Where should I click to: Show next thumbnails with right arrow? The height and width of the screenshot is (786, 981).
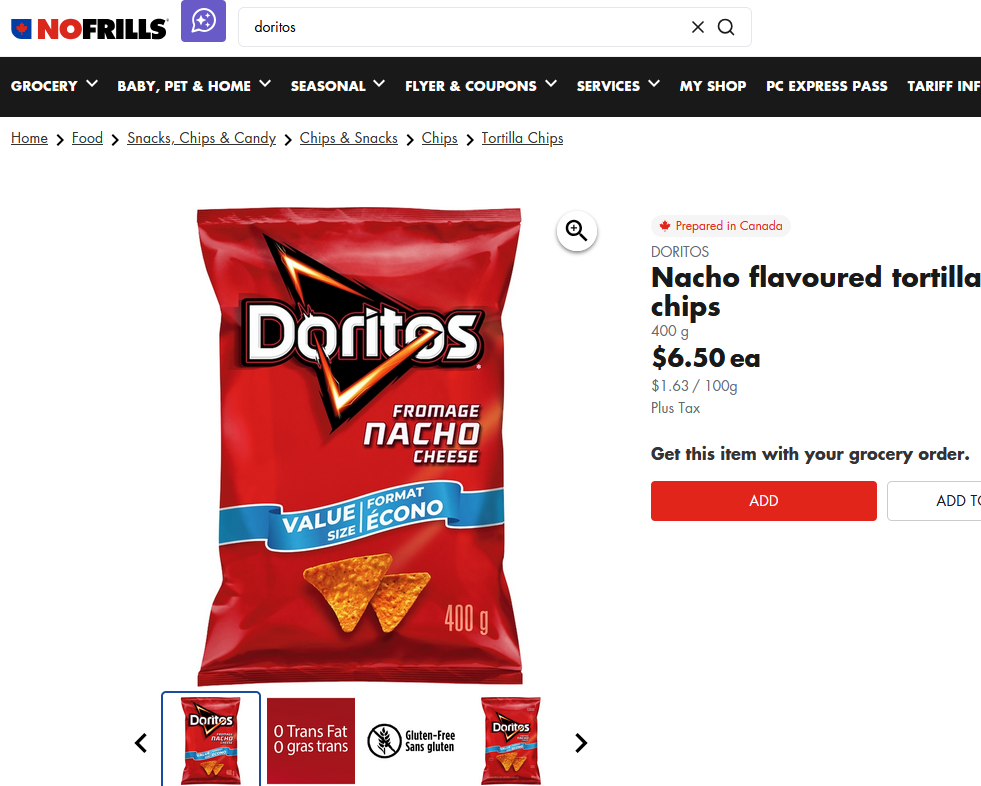[581, 743]
